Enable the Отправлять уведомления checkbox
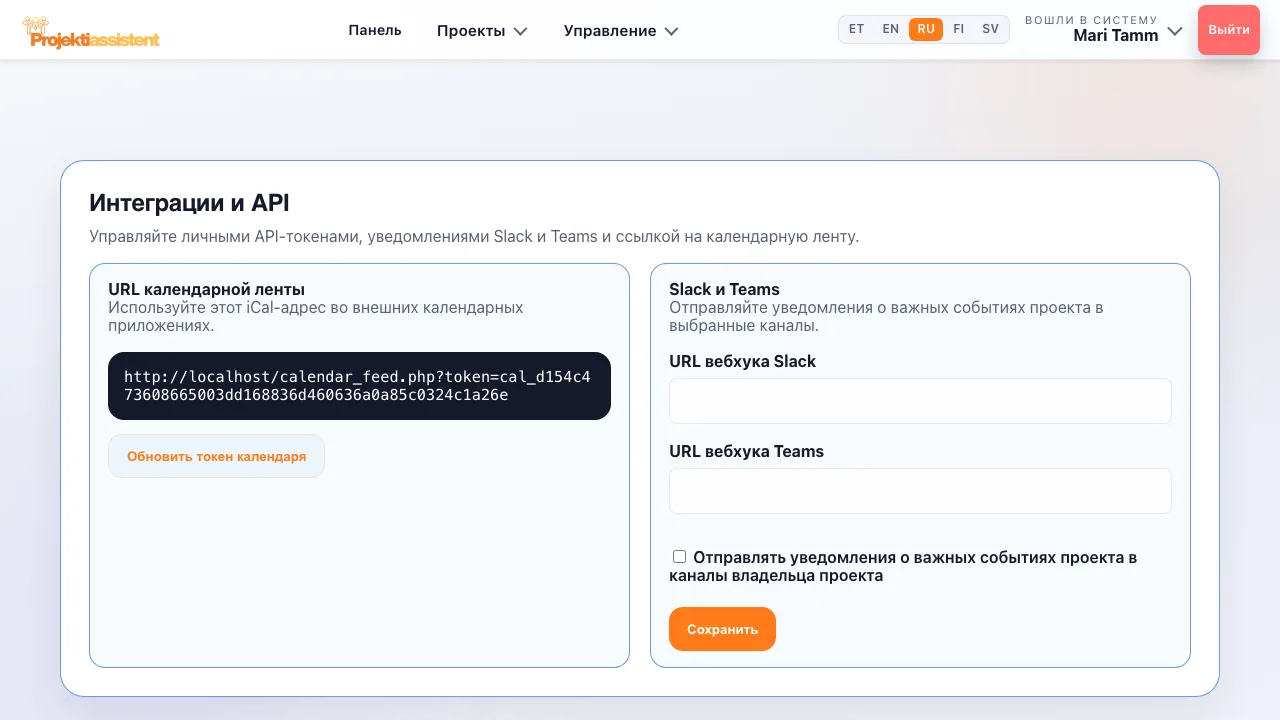Image resolution: width=1280 pixels, height=720 pixels. pyautogui.click(x=679, y=557)
